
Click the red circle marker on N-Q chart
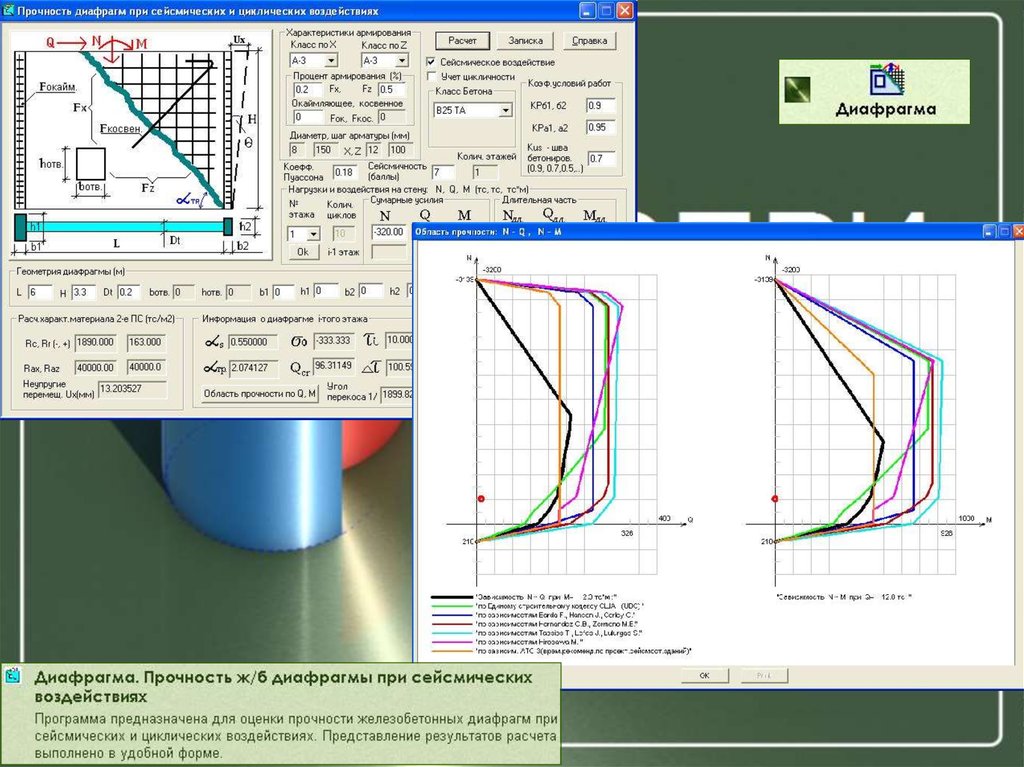(x=481, y=498)
